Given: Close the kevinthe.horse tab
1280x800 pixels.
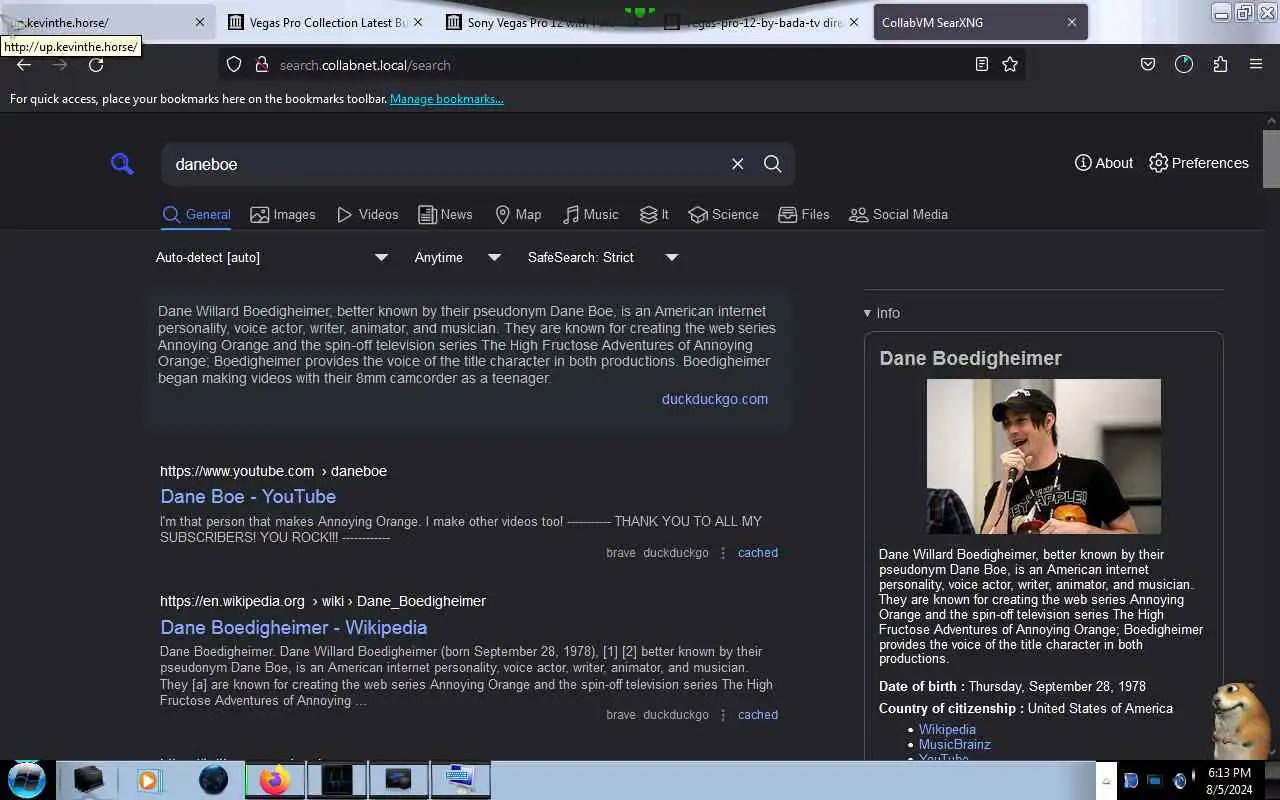Looking at the screenshot, I should click(199, 22).
